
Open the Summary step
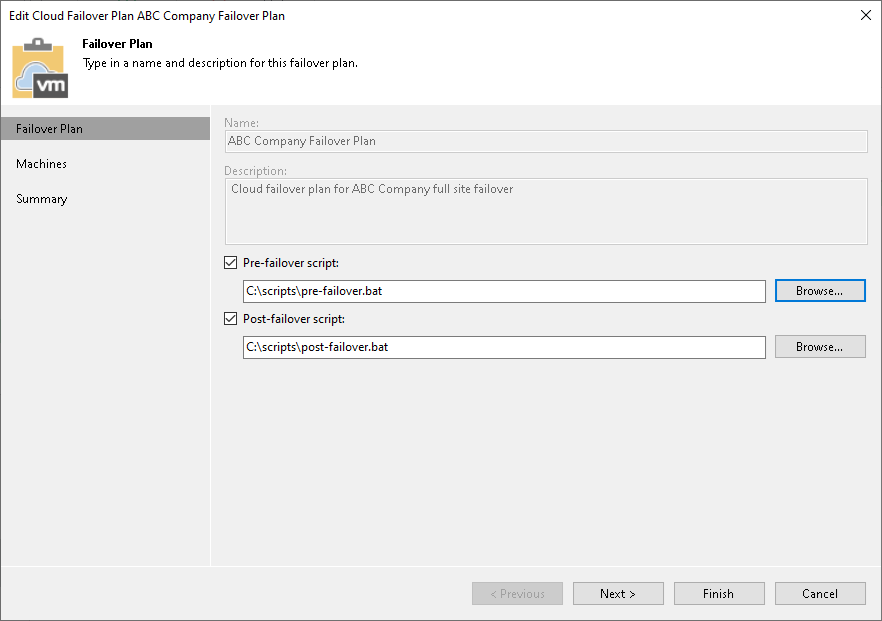[41, 198]
